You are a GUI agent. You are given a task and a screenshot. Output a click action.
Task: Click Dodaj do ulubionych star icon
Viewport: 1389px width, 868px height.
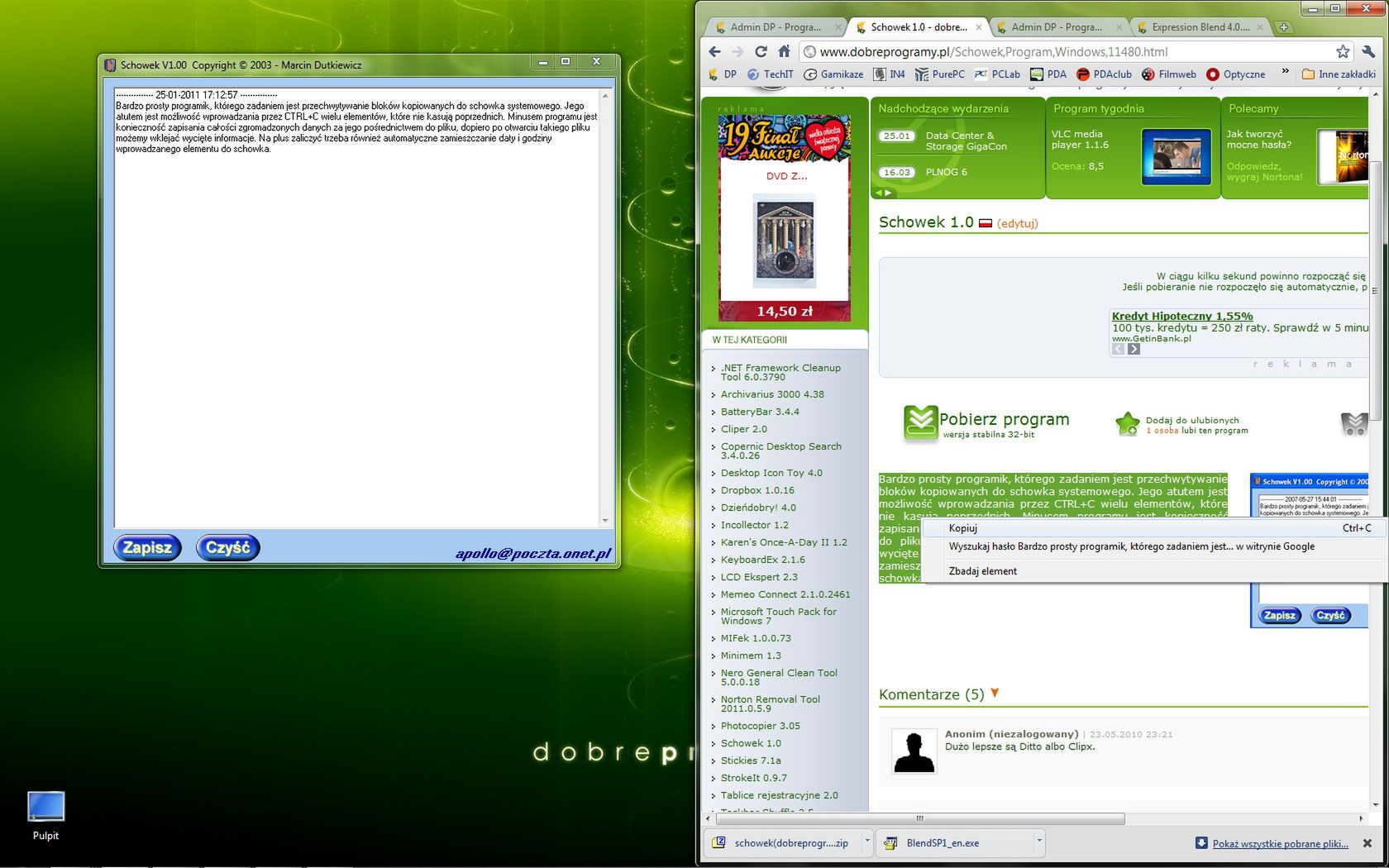(x=1128, y=424)
